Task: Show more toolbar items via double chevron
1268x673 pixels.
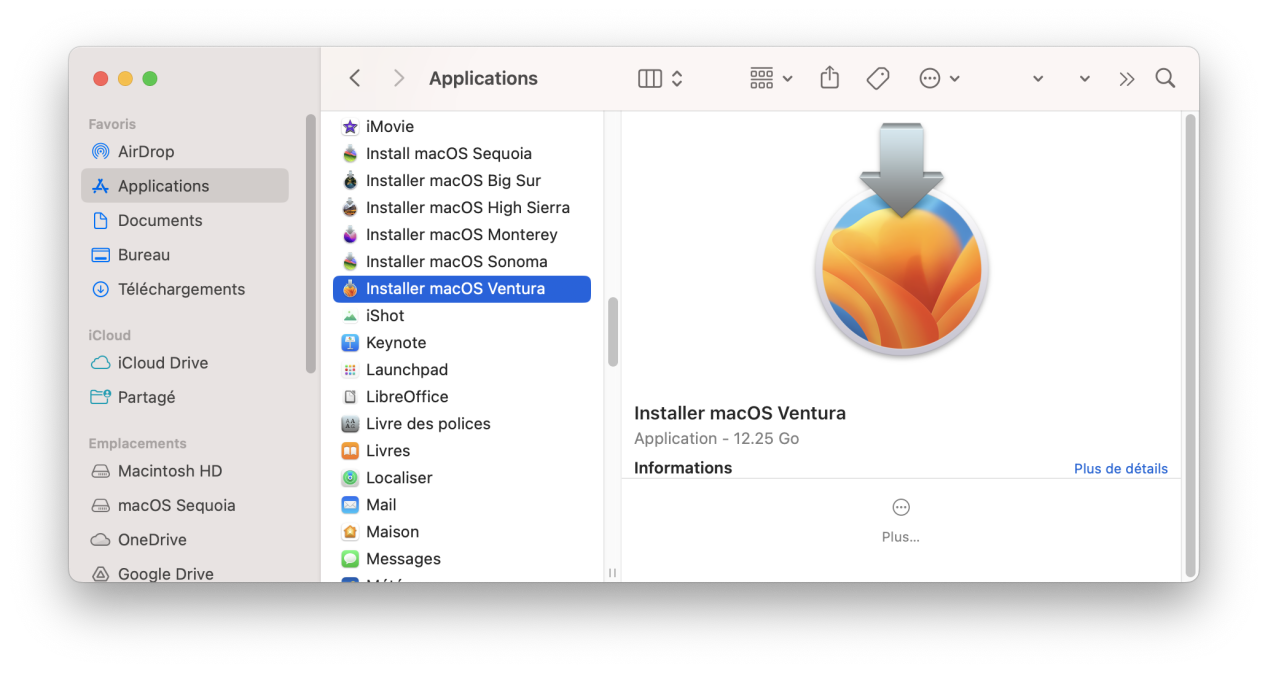Action: coord(1127,79)
